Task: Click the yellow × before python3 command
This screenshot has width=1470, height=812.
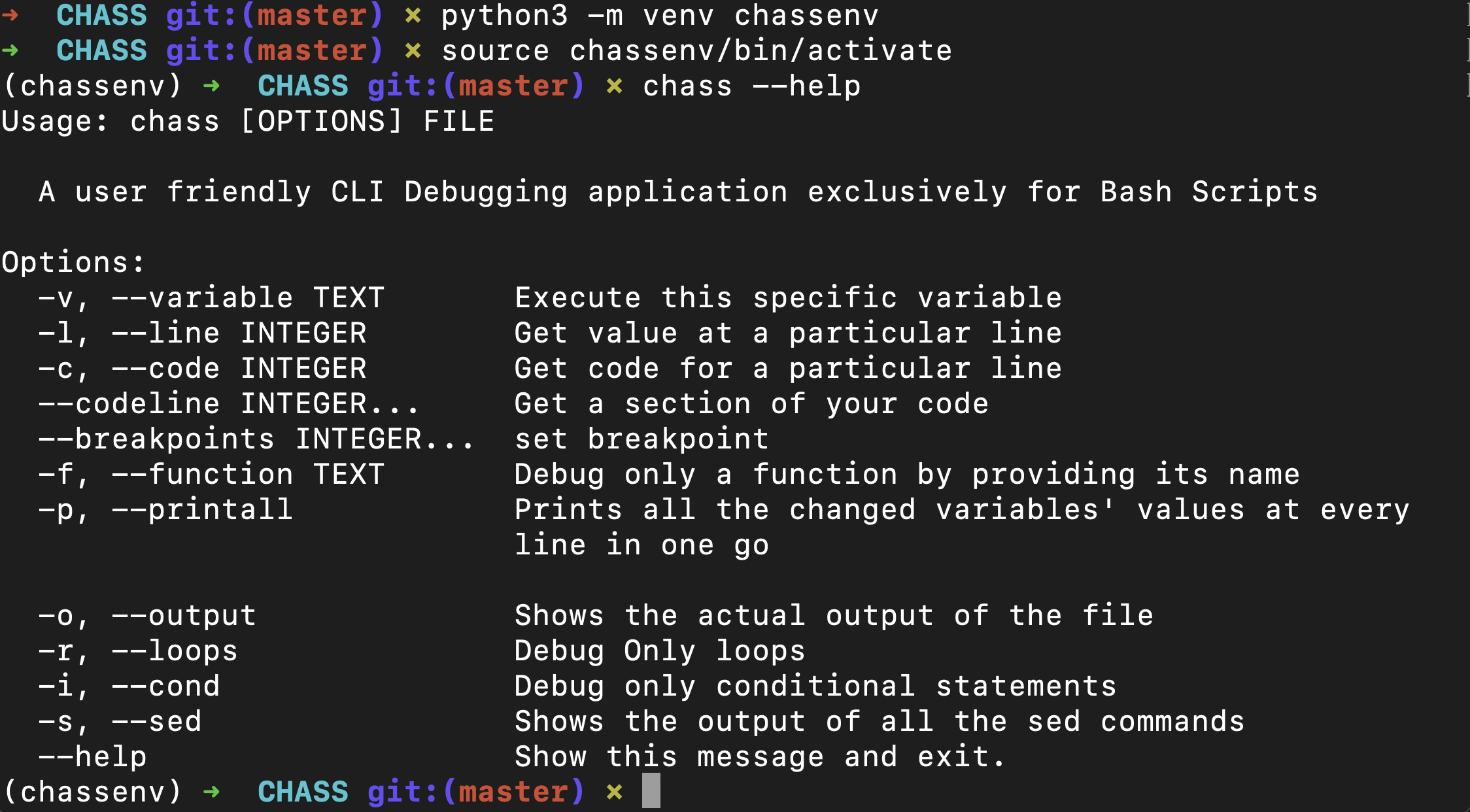Action: pos(413,15)
